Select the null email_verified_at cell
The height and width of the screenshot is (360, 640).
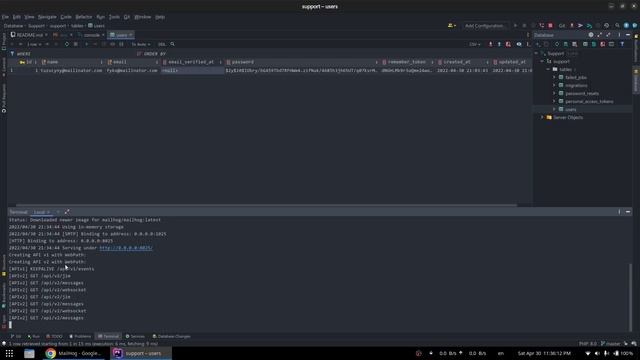click(x=192, y=71)
